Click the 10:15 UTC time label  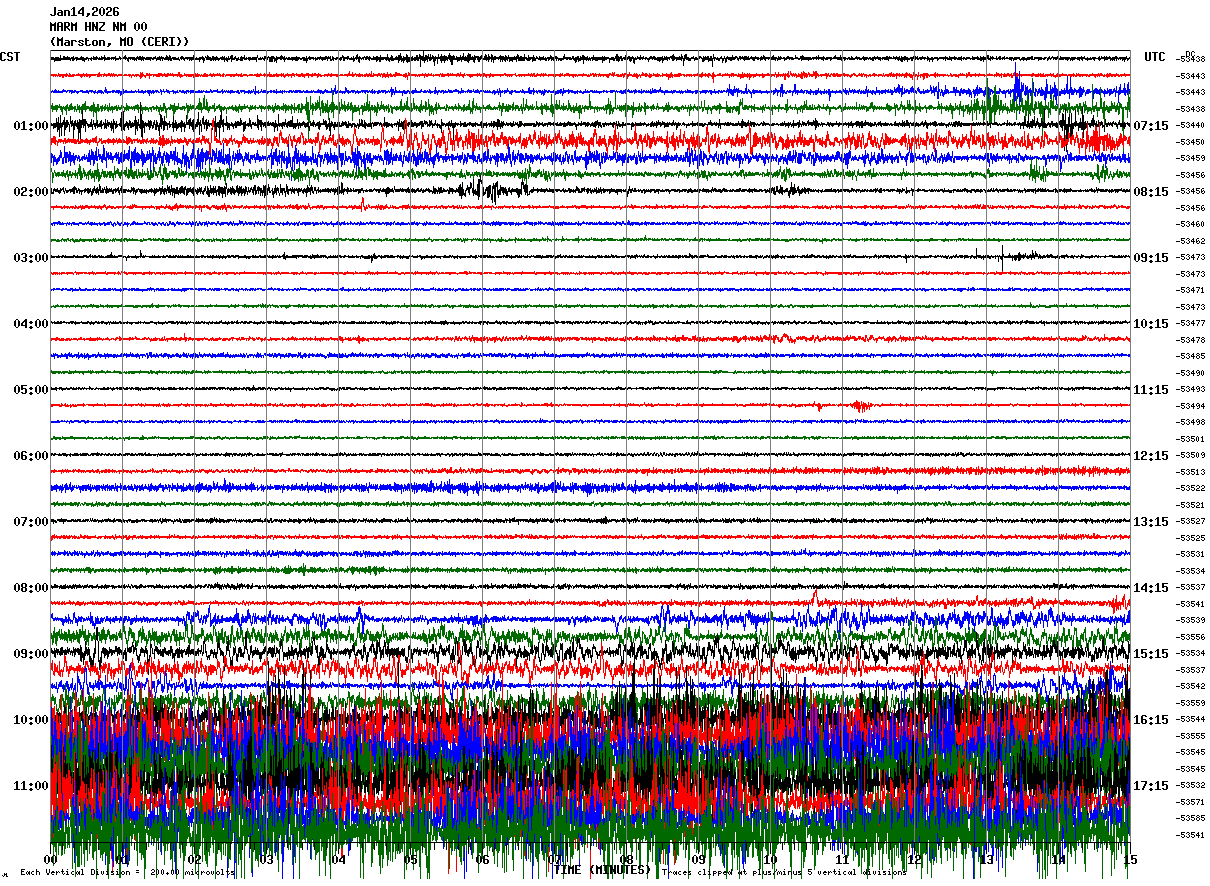click(1151, 323)
